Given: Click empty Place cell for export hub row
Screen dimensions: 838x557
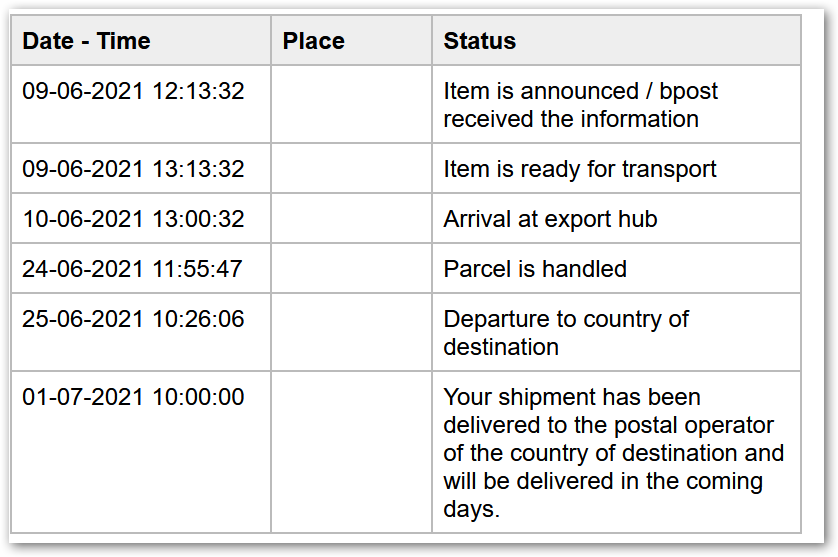Looking at the screenshot, I should (x=351, y=219).
